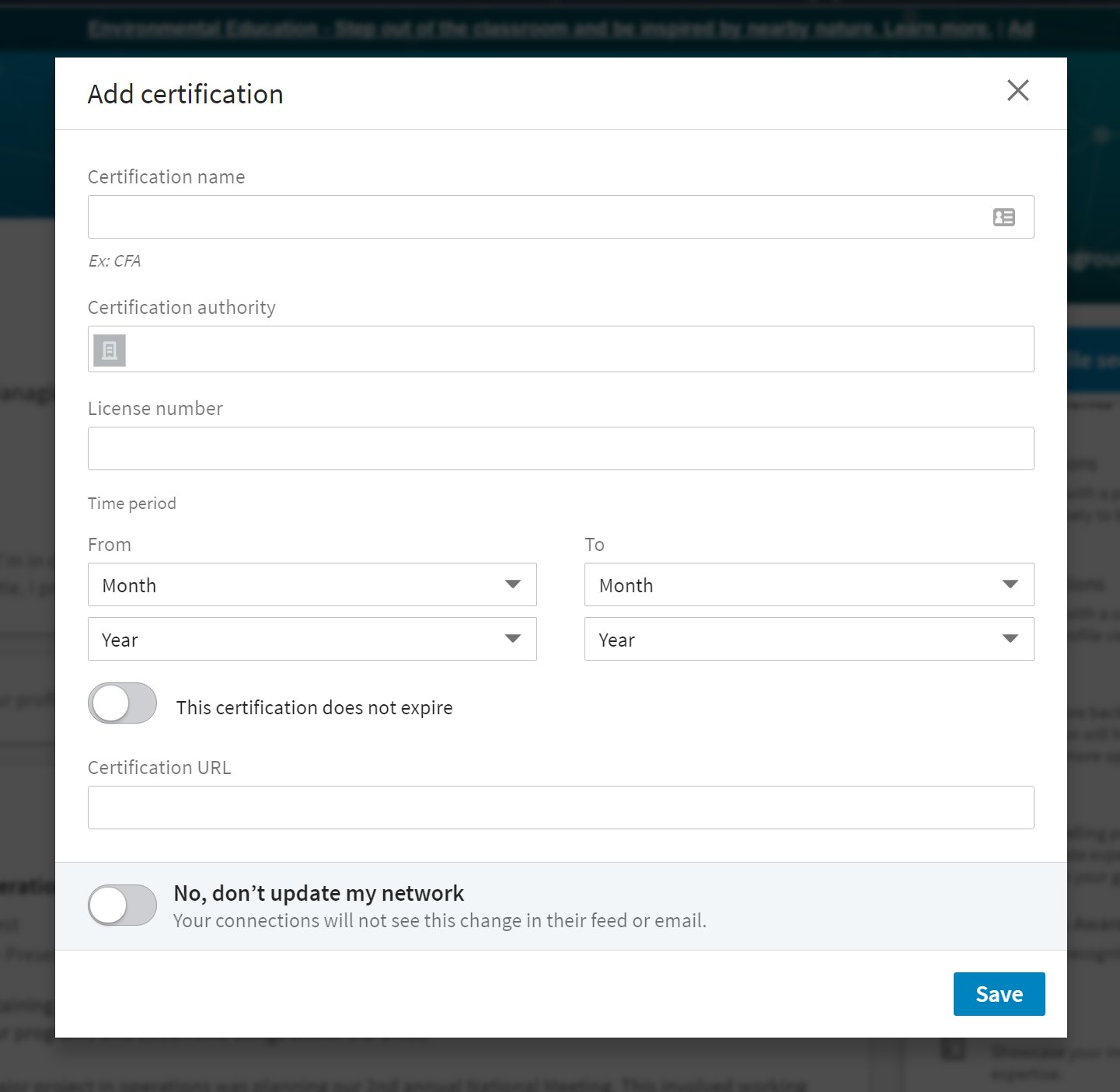Open the From Month dropdown
This screenshot has width=1120, height=1092.
312,584
